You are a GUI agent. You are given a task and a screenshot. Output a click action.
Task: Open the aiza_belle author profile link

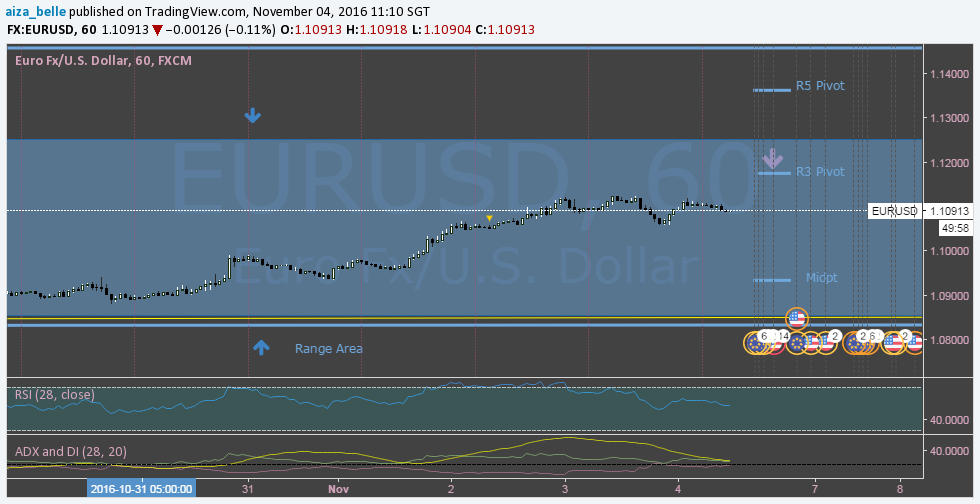[x=36, y=11]
